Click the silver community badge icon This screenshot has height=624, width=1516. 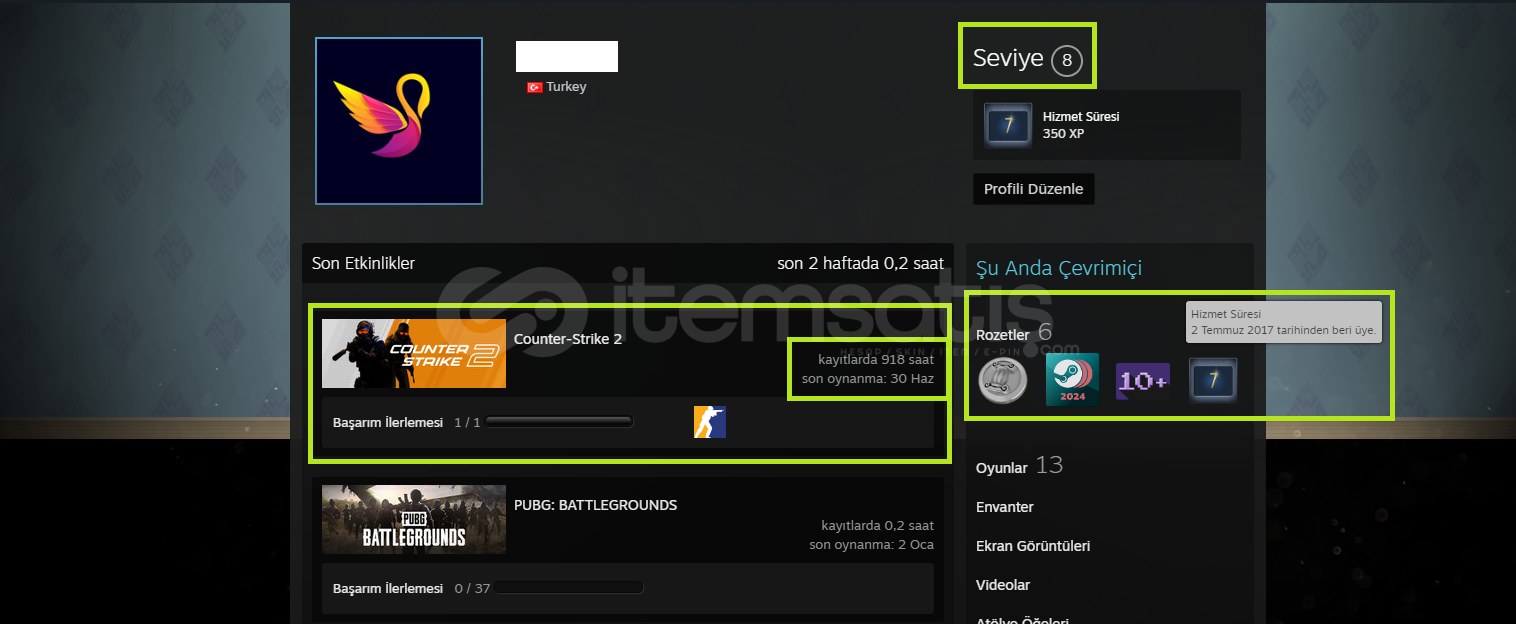[x=1001, y=381]
